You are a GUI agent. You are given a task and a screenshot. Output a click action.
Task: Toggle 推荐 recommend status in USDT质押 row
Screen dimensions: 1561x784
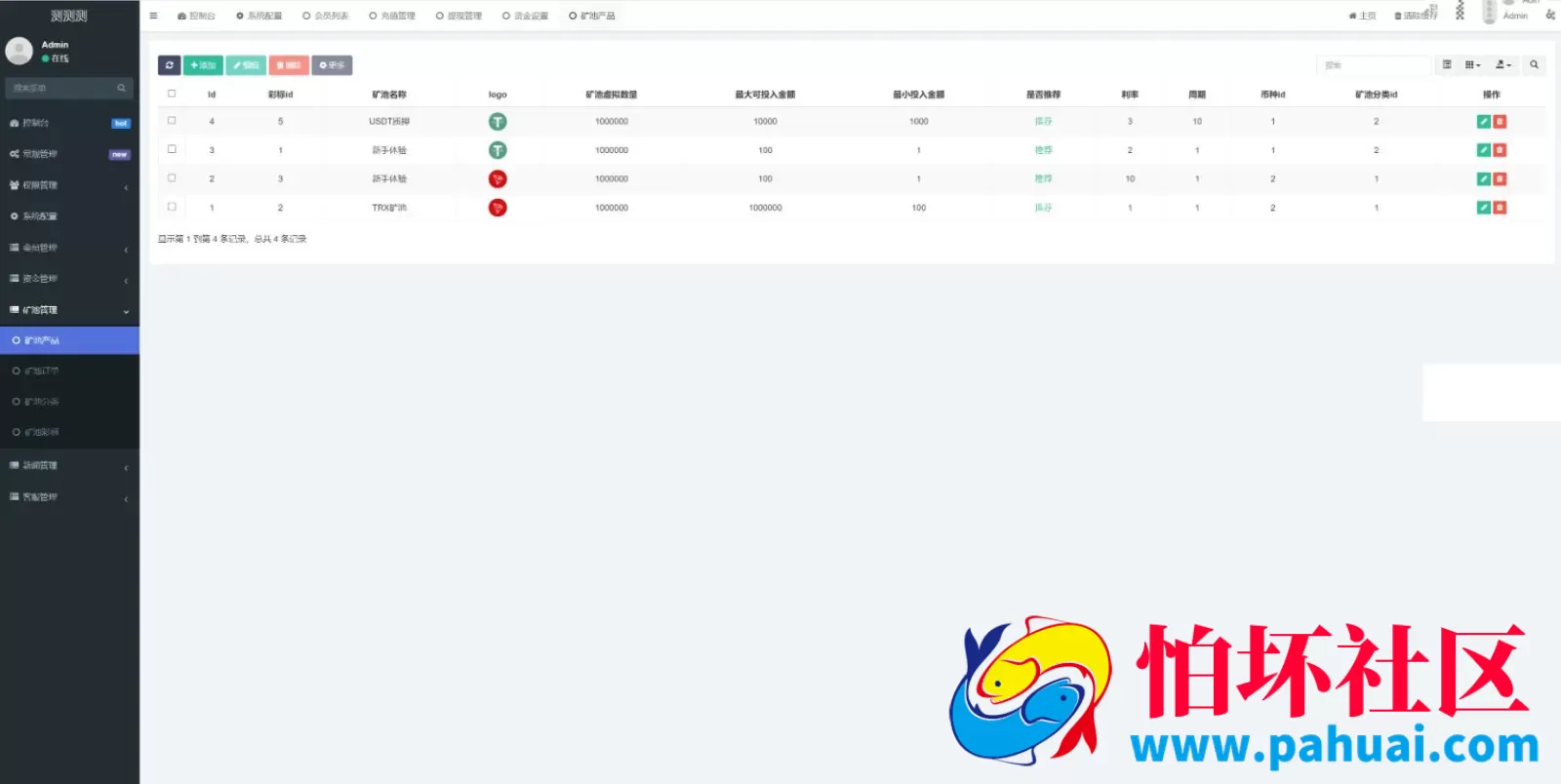pyautogui.click(x=1043, y=122)
